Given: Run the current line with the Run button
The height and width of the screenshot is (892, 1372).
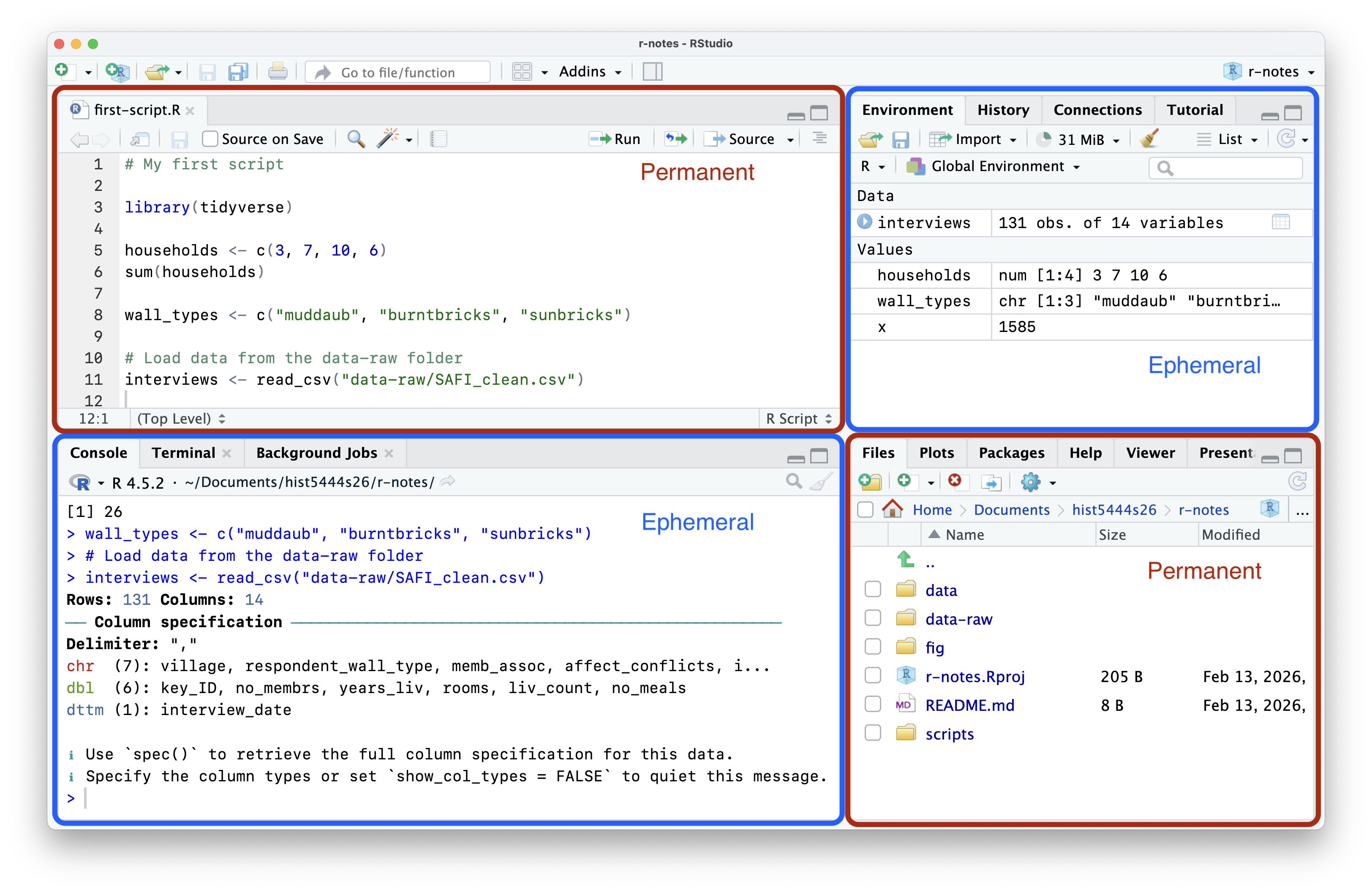Looking at the screenshot, I should tap(616, 139).
